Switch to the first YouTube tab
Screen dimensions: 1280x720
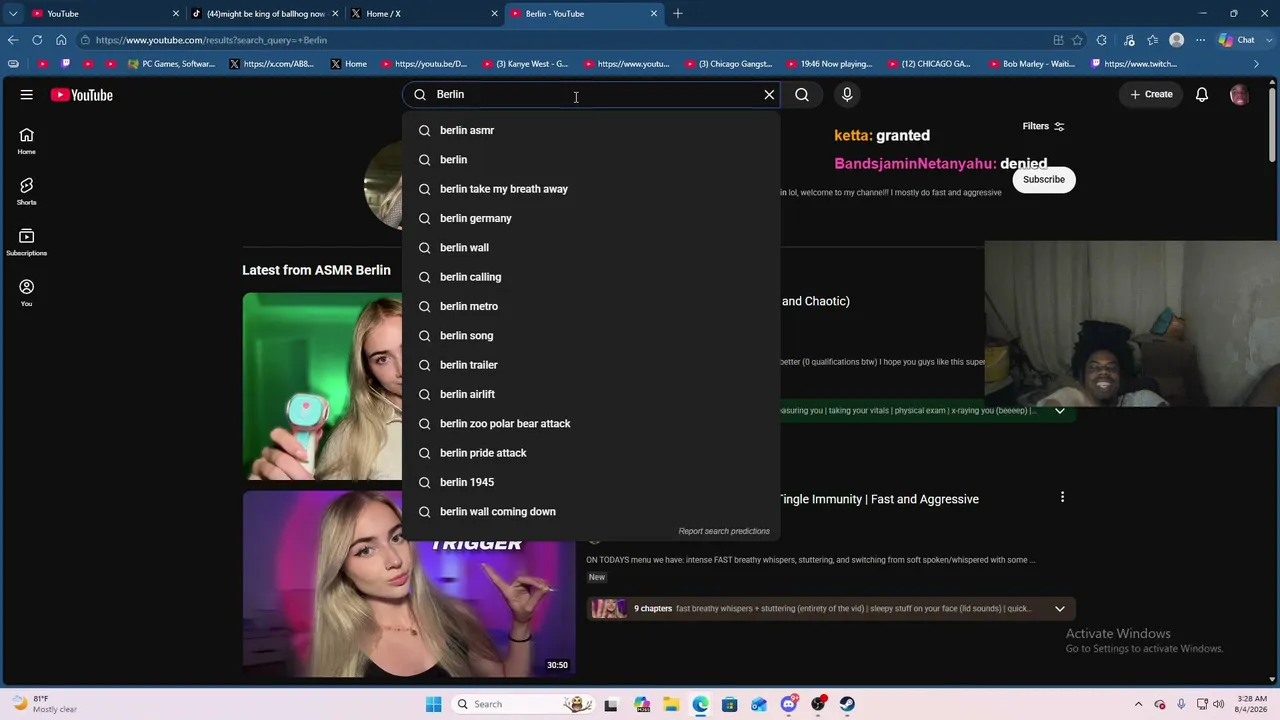click(x=105, y=14)
